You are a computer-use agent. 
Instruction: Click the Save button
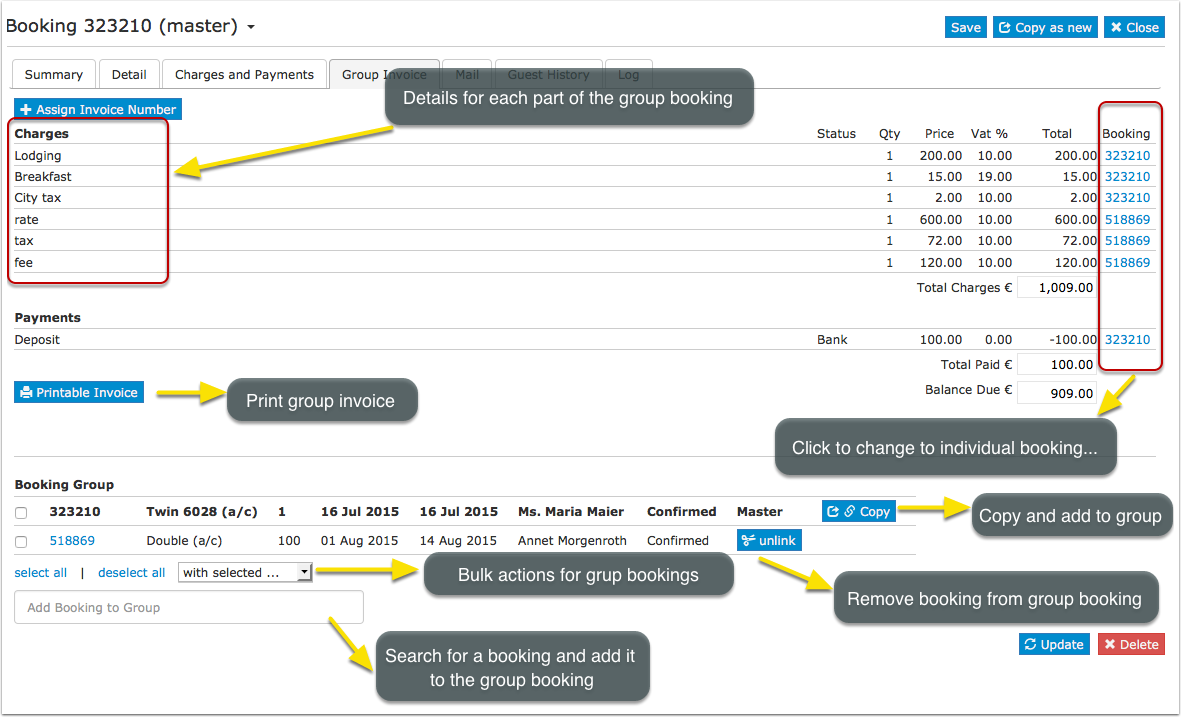pos(966,27)
